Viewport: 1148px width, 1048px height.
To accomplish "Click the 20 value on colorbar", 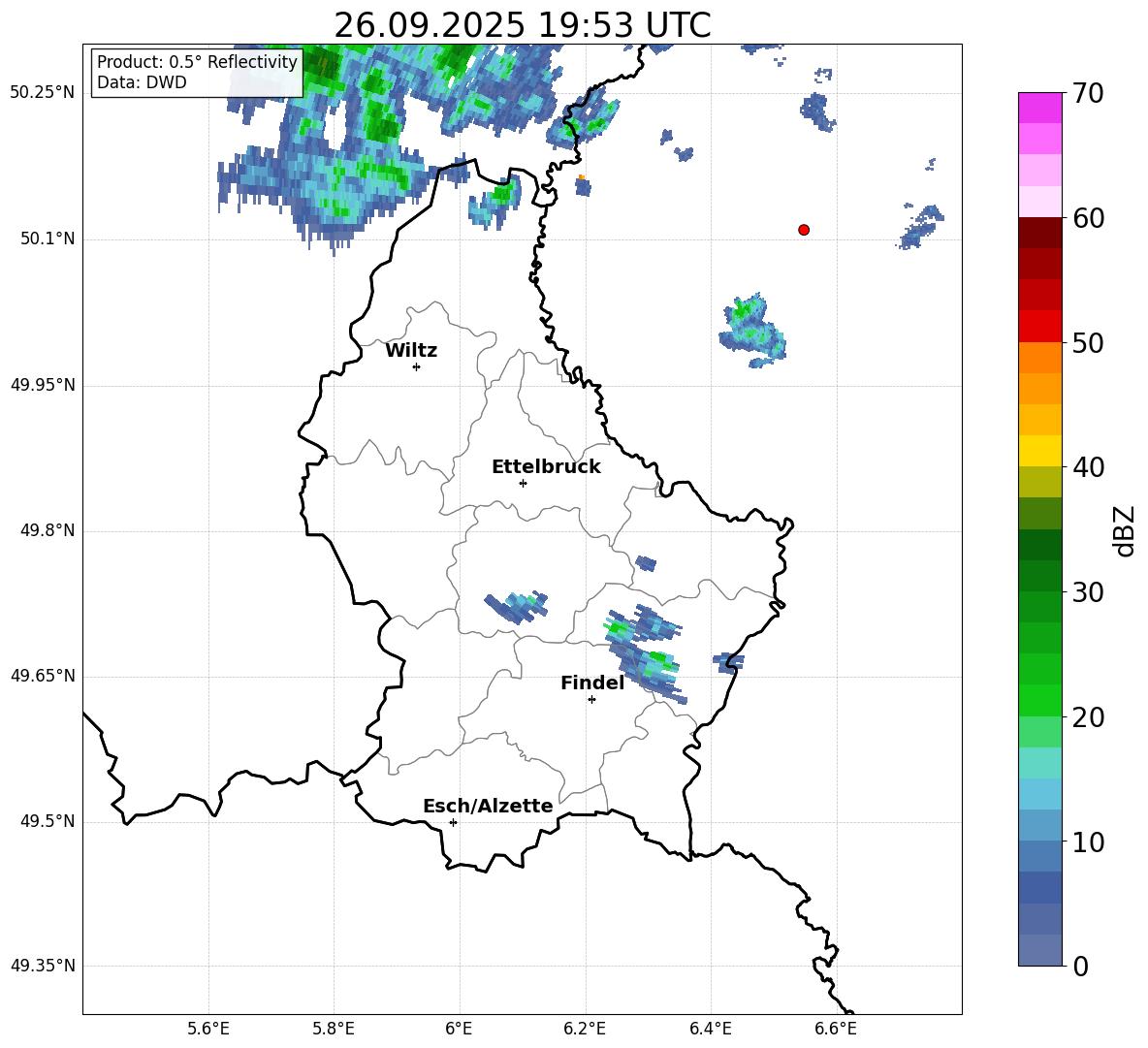I will click(x=1088, y=717).
